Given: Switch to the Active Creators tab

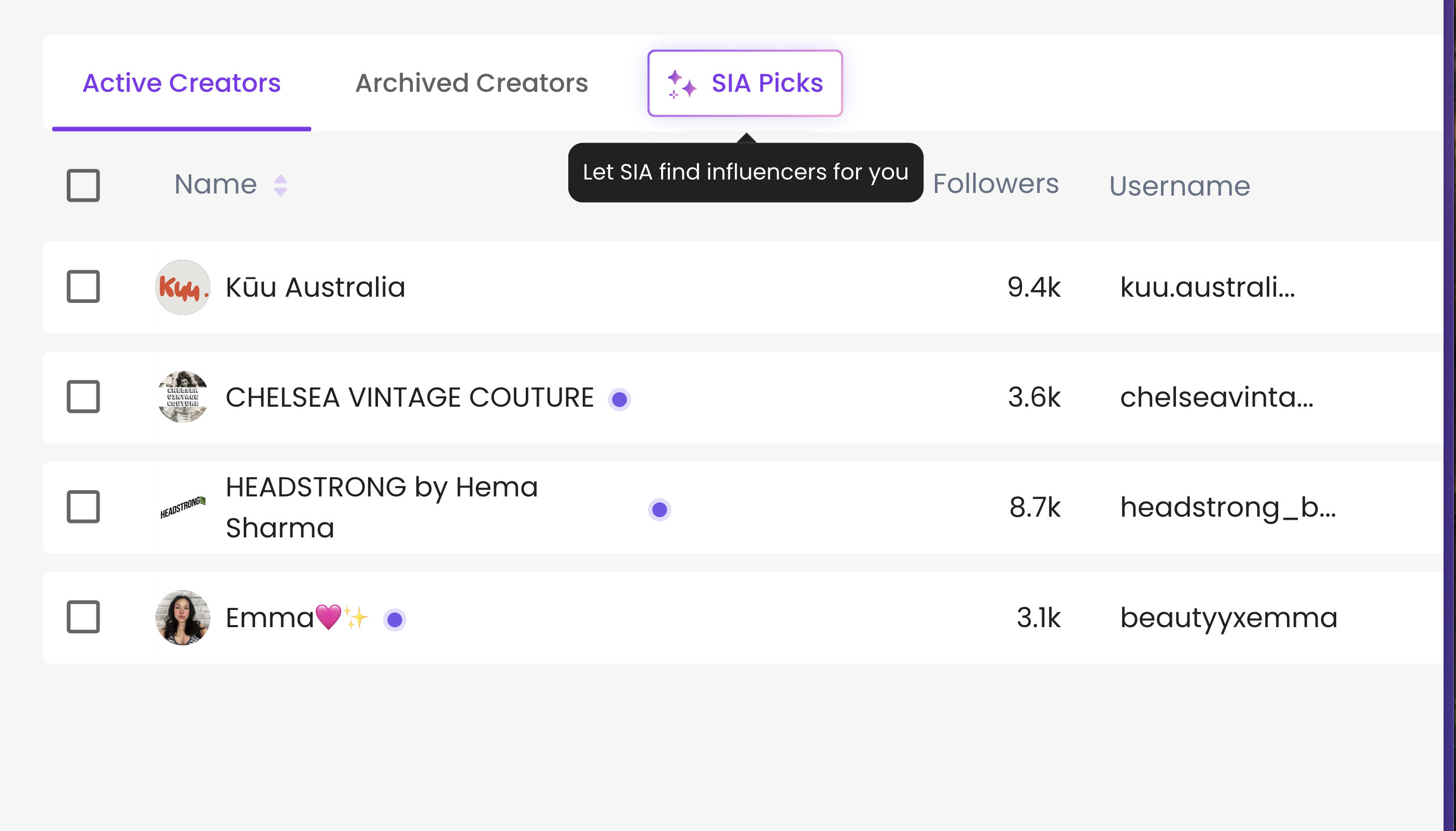Looking at the screenshot, I should tap(181, 84).
